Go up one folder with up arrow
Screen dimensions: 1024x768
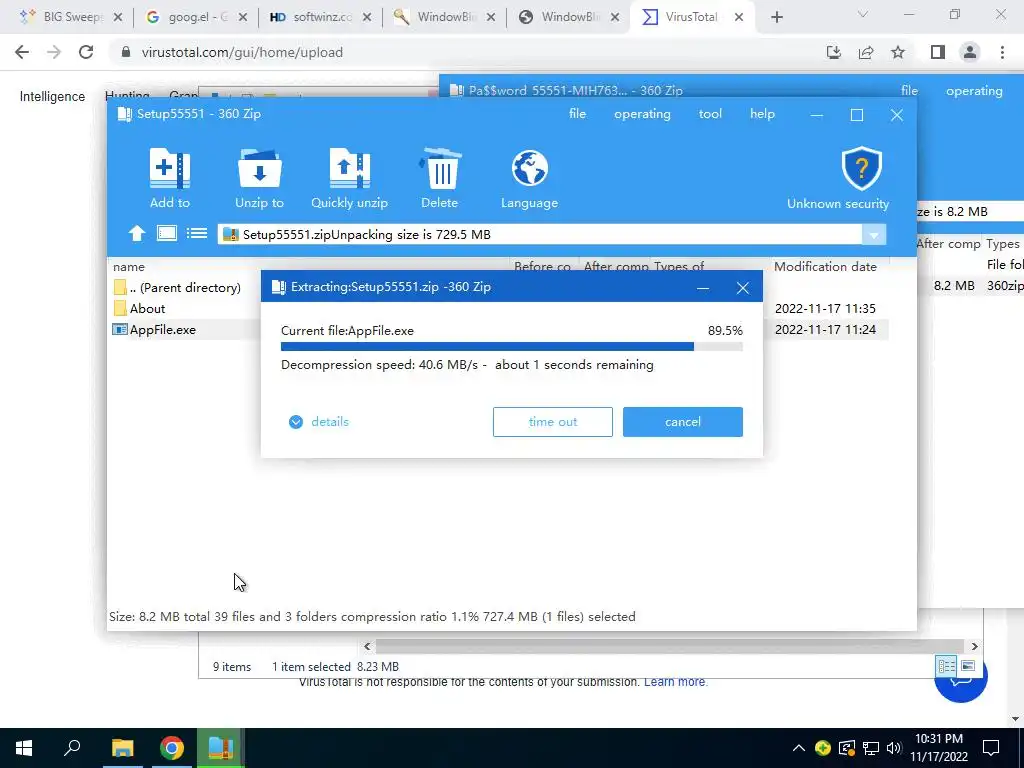click(136, 234)
